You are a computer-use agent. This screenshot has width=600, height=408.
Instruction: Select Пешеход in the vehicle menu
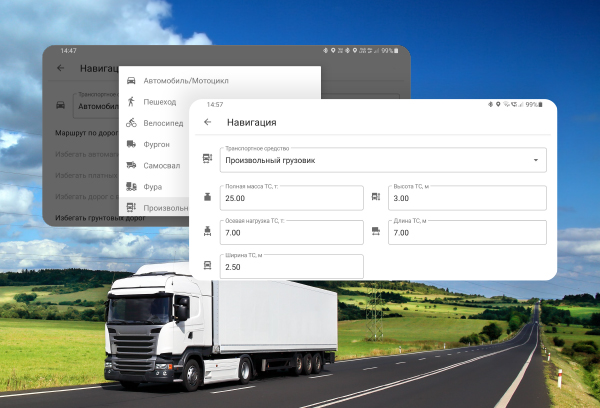point(160,102)
